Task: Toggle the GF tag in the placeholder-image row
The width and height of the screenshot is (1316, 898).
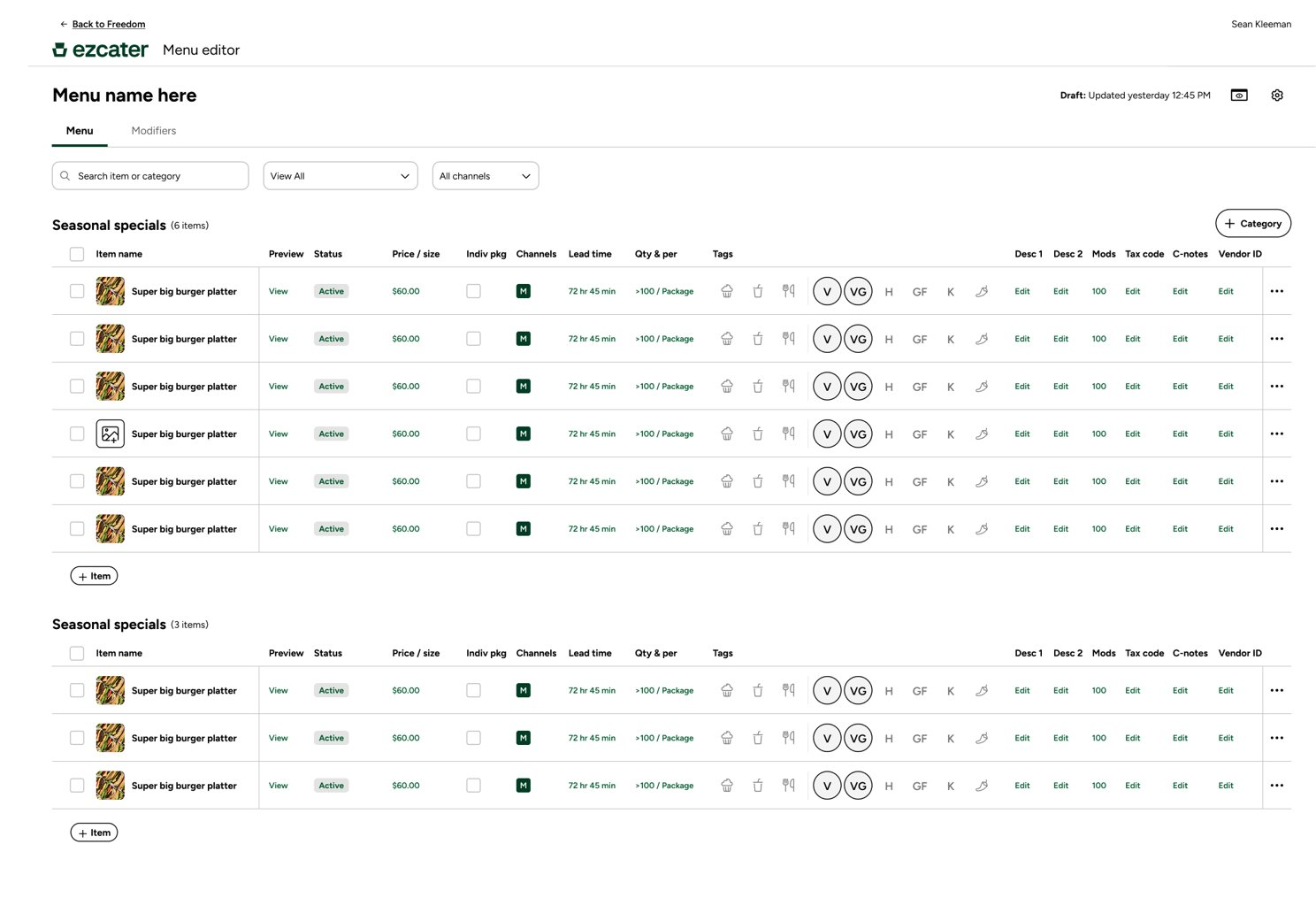Action: (920, 434)
